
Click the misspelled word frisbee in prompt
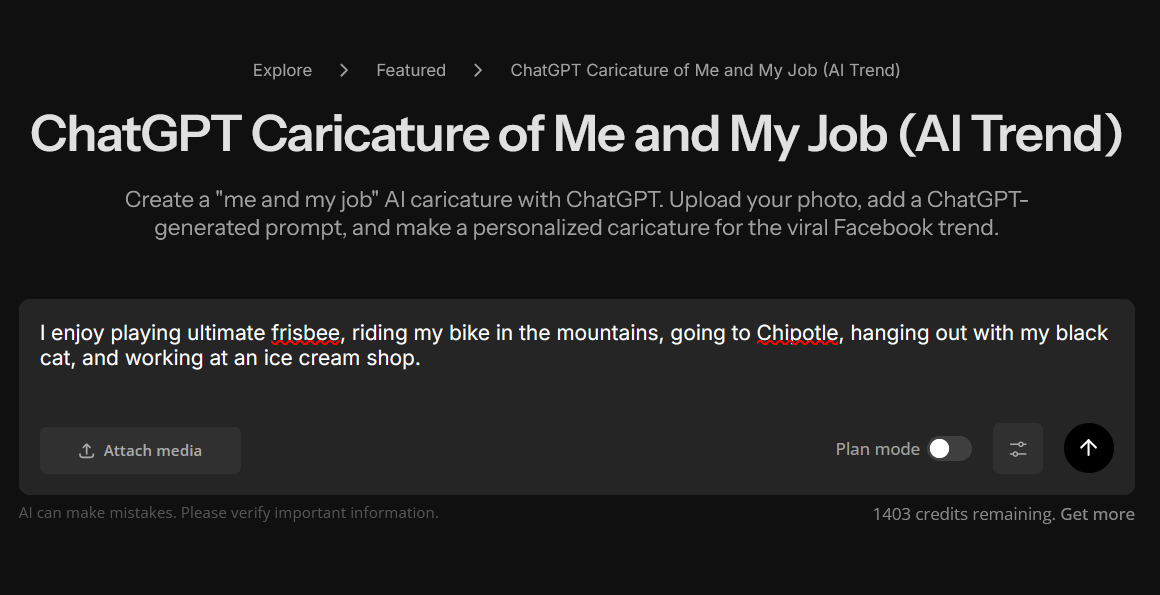tap(305, 333)
